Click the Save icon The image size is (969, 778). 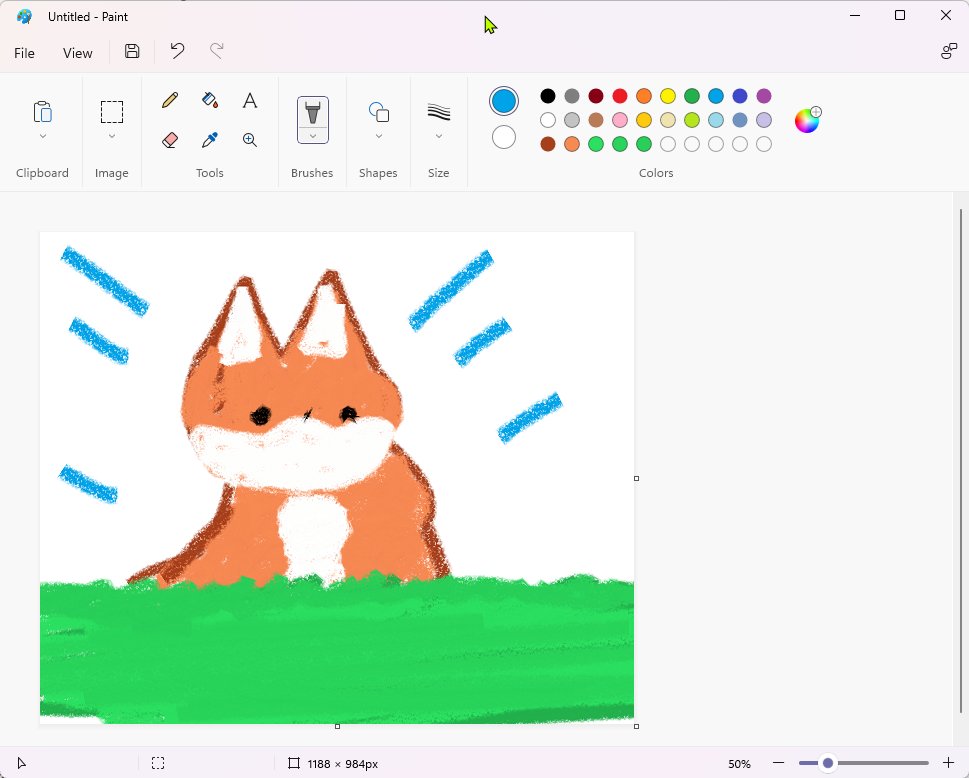(x=132, y=51)
